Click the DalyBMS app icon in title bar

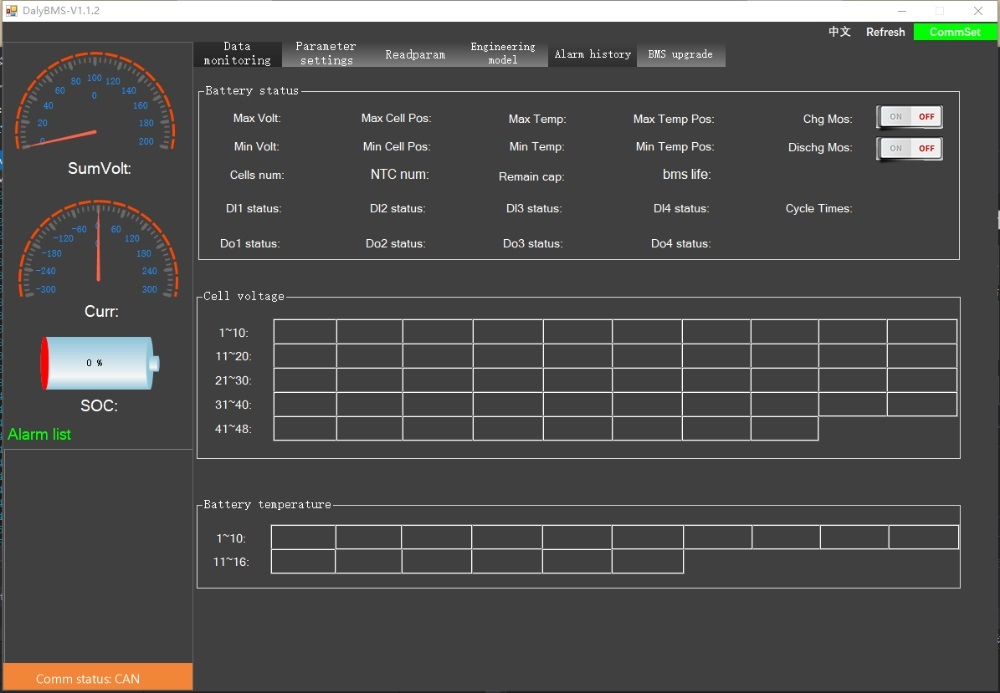point(12,10)
